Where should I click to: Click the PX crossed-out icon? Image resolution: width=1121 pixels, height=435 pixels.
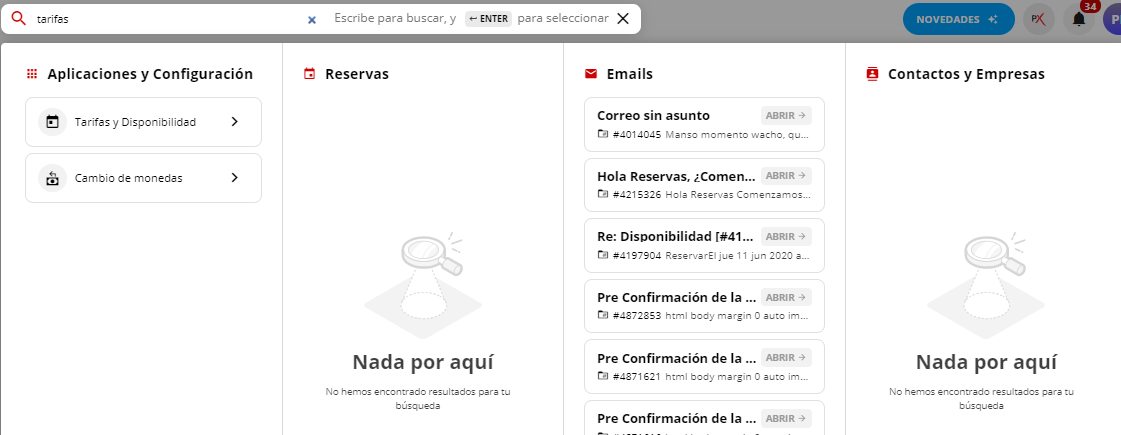tap(1039, 19)
